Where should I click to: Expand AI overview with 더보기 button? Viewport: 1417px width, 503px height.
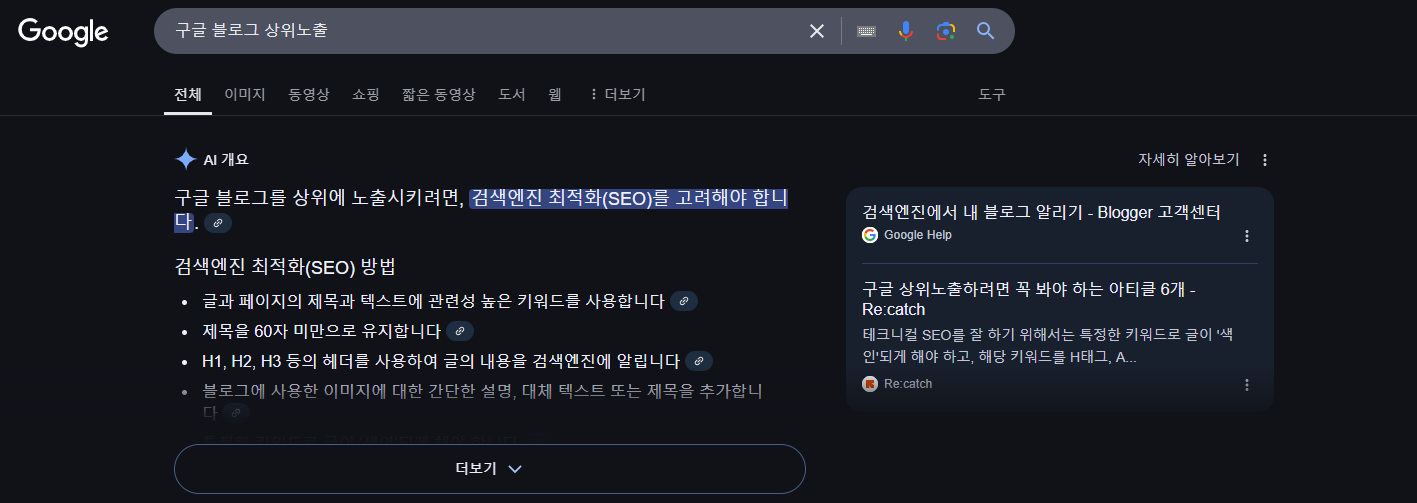[490, 468]
